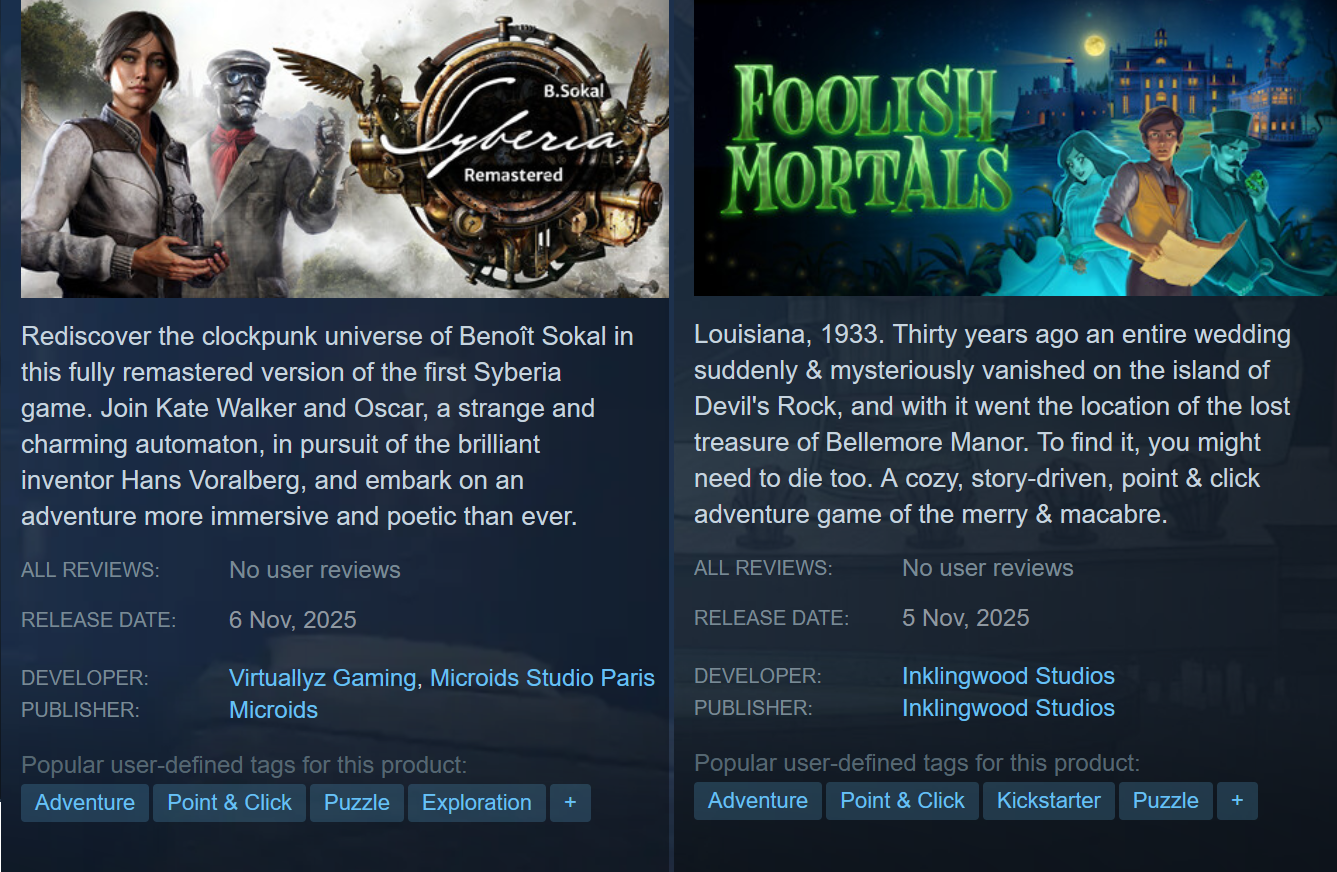
Task: Select Point & Click tag under Syberia Remastered
Action: (229, 803)
